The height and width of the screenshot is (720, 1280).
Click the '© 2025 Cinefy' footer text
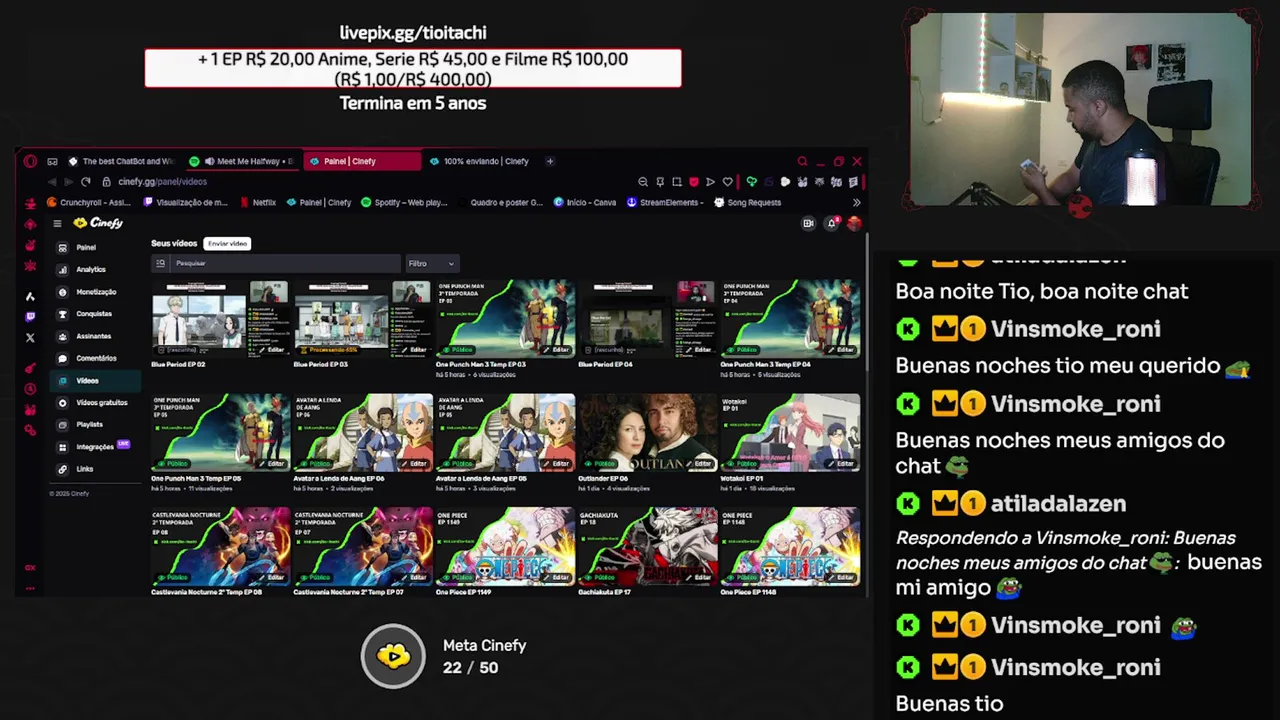(x=69, y=494)
